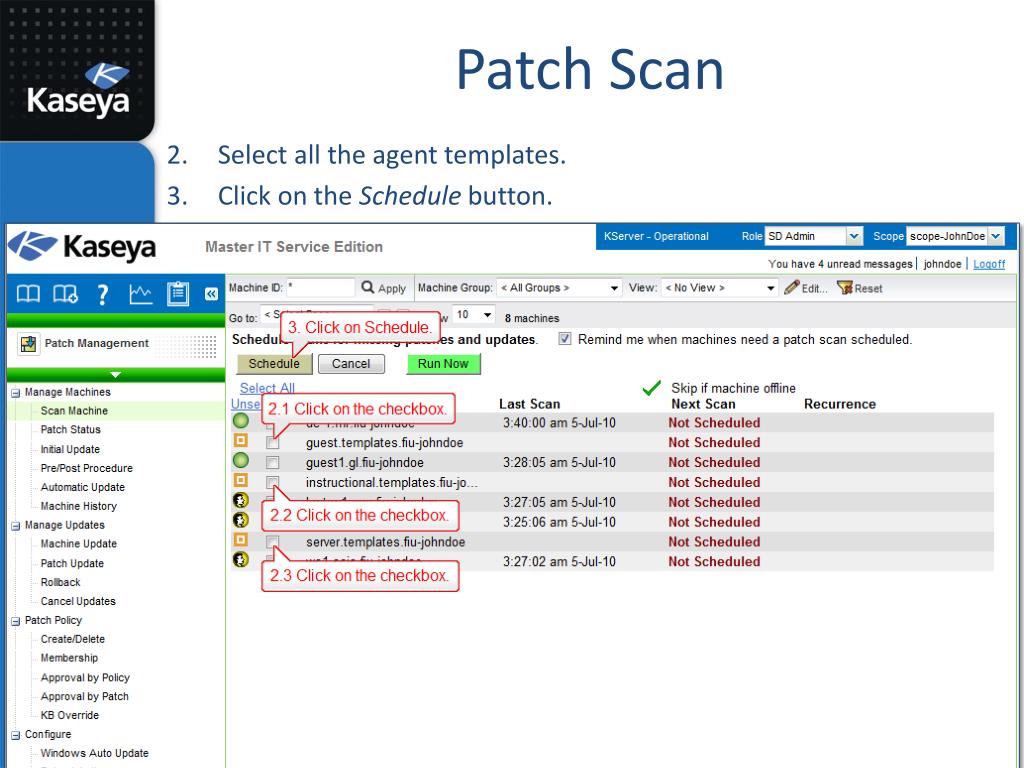Click the orange template icon for server.templates.fiu-johndoe

pos(241,540)
